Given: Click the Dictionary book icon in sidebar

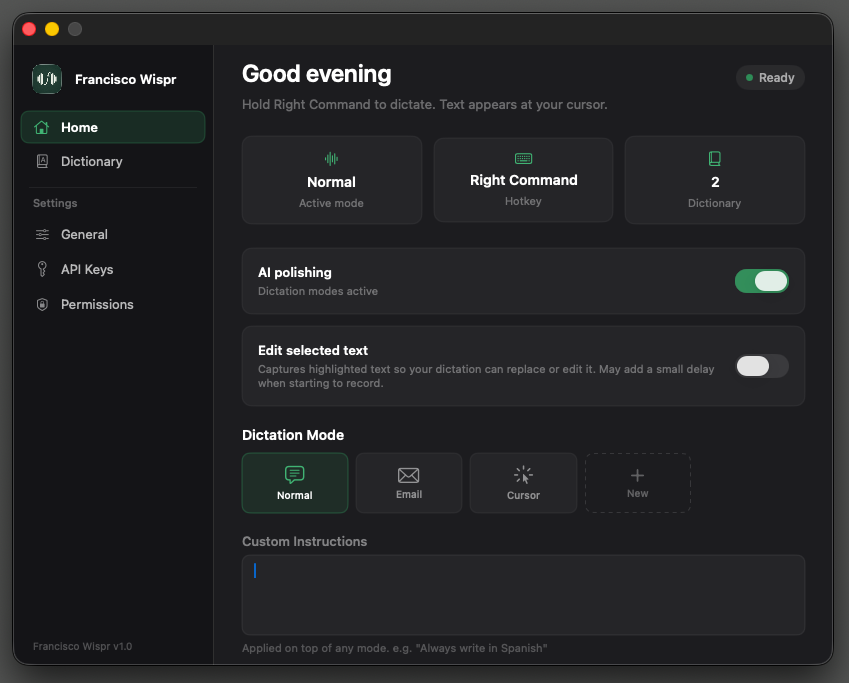Looking at the screenshot, I should [42, 161].
